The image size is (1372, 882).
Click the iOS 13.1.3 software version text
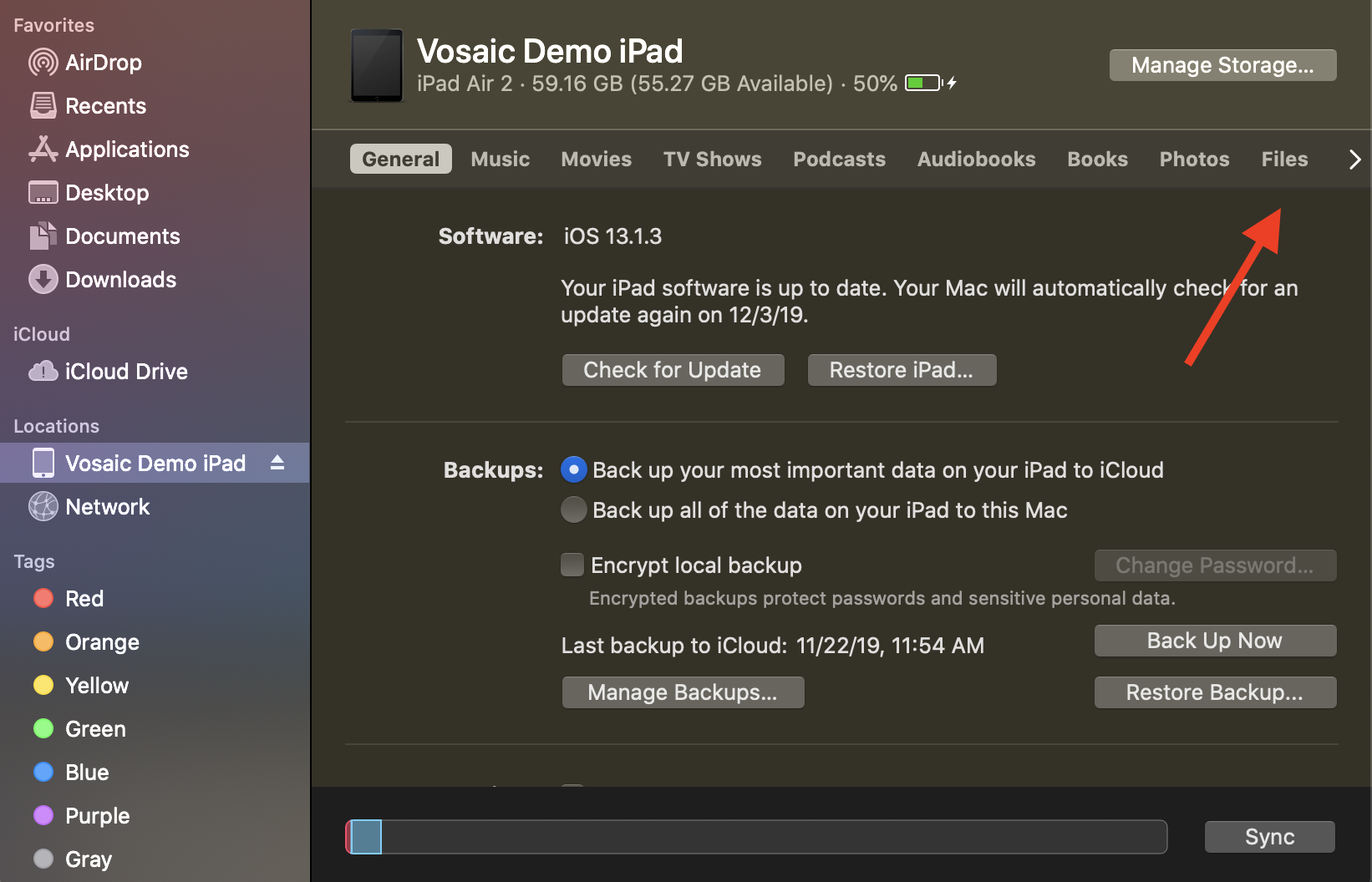tap(612, 236)
